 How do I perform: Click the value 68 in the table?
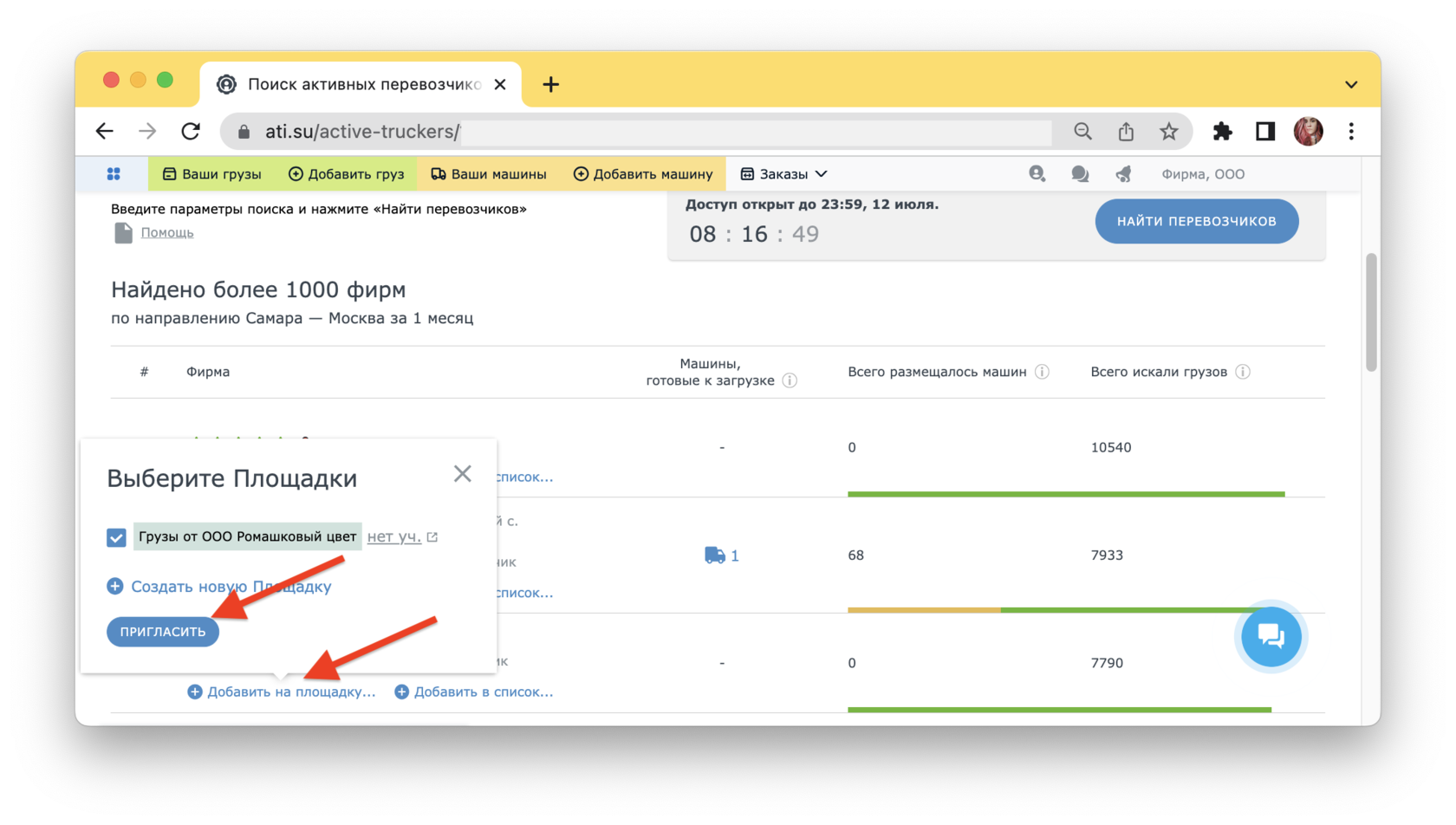pos(856,555)
